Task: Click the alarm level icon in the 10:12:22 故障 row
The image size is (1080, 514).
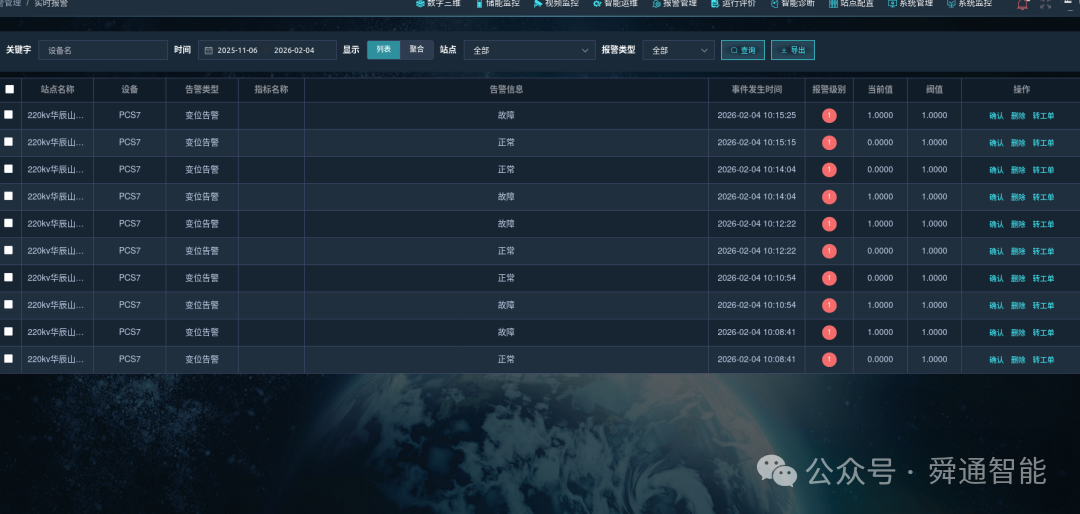Action: (829, 224)
